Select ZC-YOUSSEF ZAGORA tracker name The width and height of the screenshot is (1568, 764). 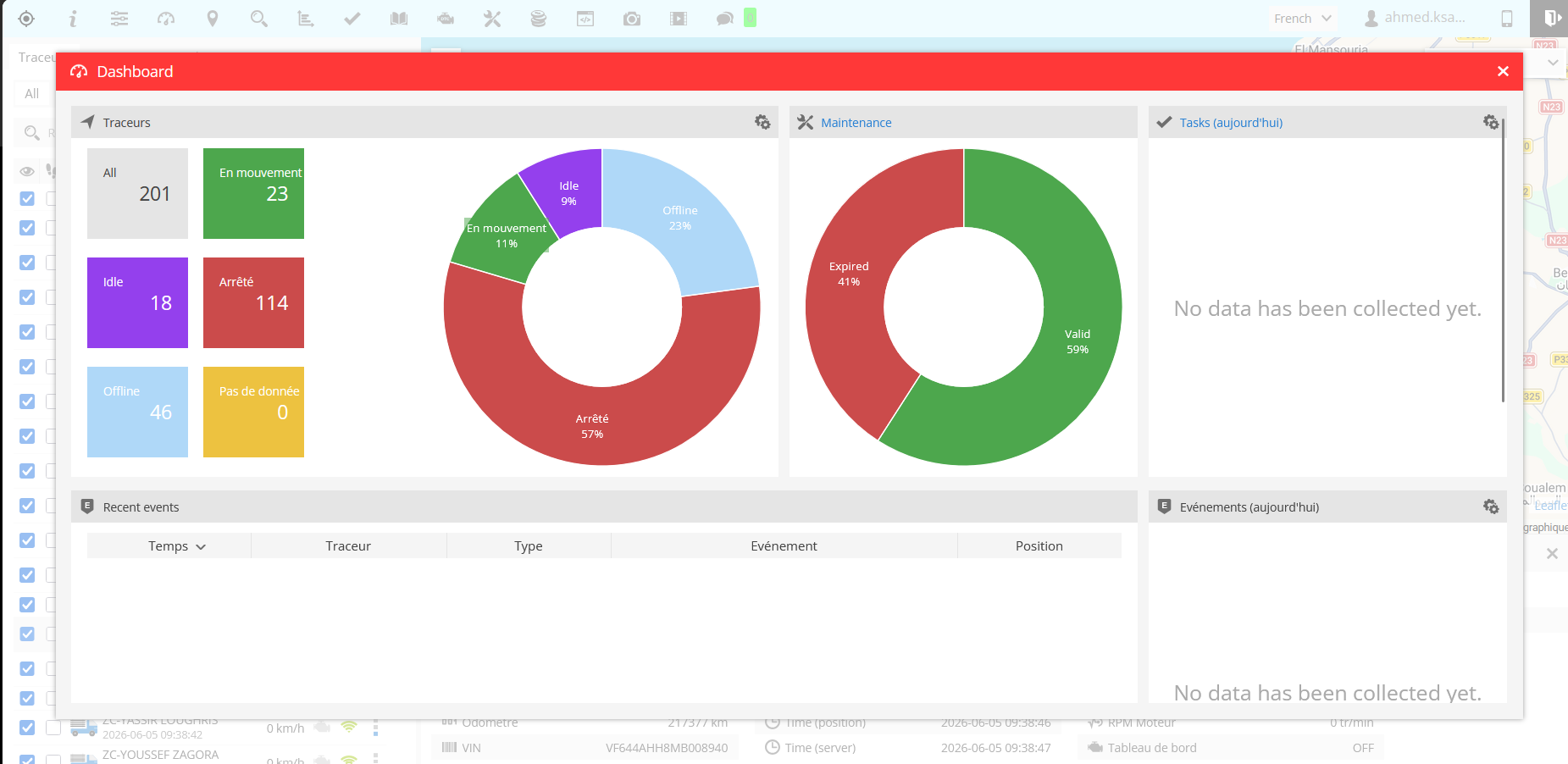[x=160, y=755]
